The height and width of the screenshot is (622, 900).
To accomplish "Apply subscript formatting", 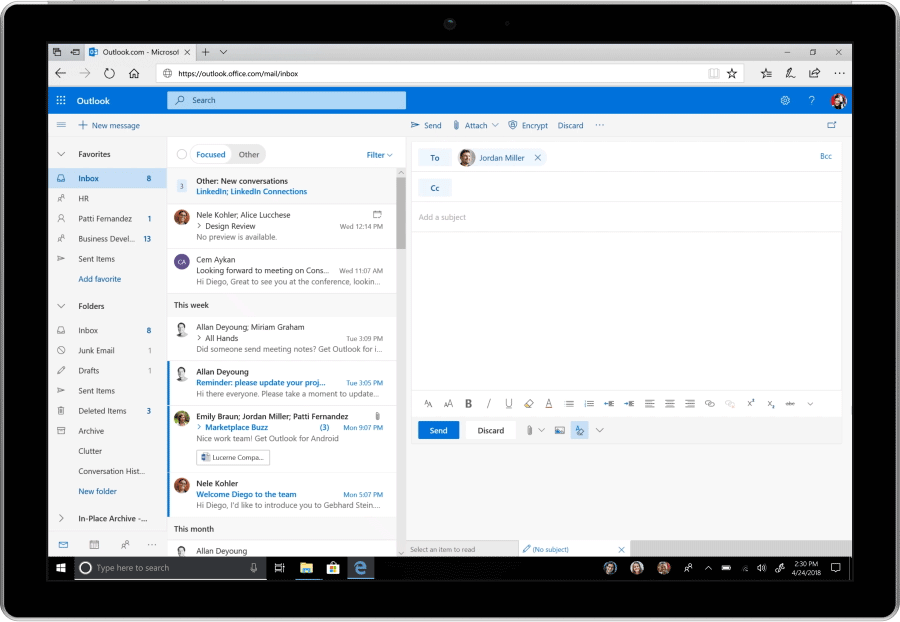I will (771, 404).
